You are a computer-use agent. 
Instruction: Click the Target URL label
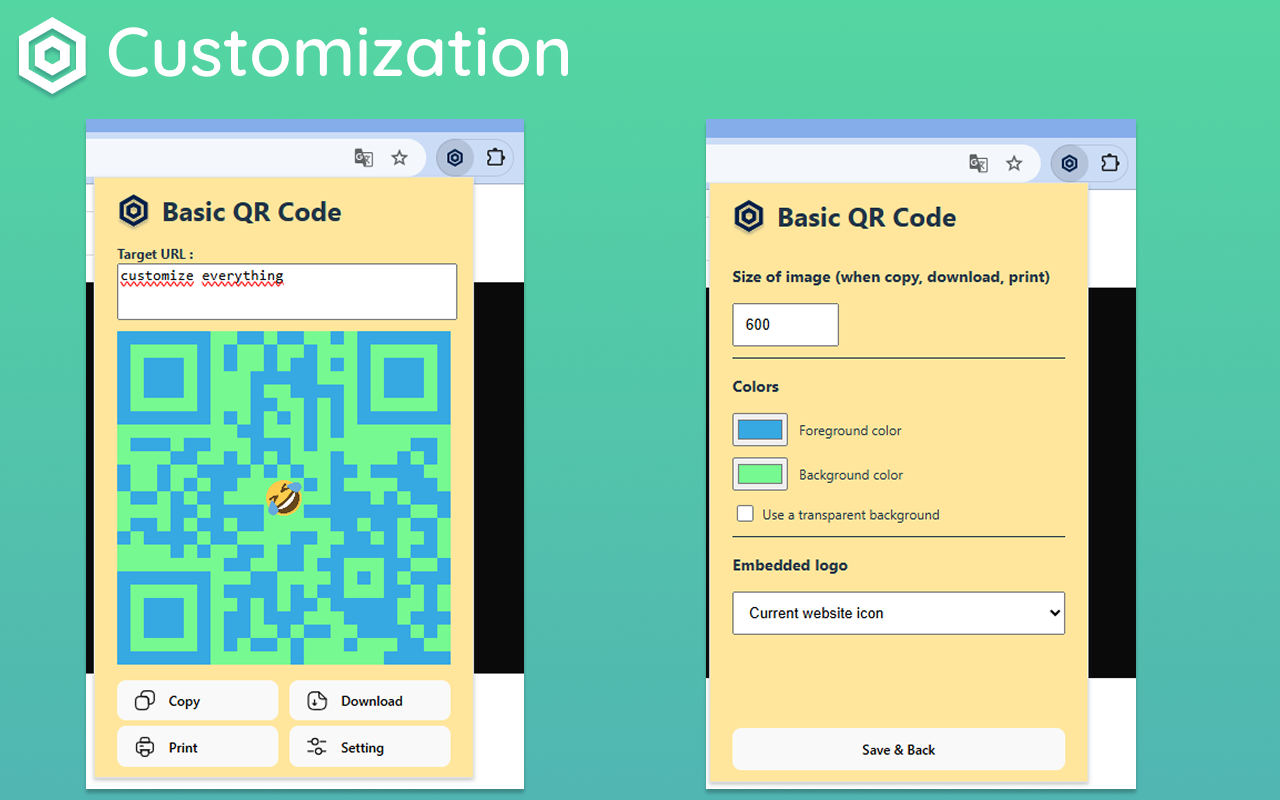point(155,254)
